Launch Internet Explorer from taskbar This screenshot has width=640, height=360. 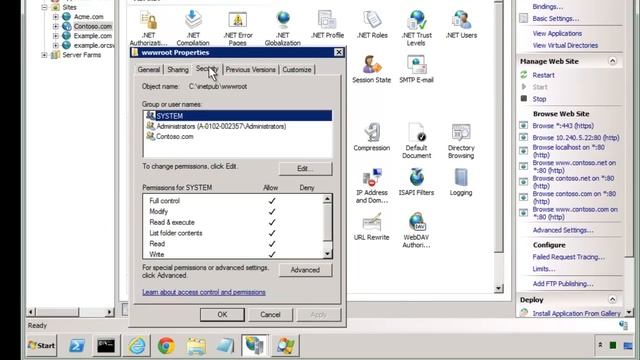click(x=137, y=346)
